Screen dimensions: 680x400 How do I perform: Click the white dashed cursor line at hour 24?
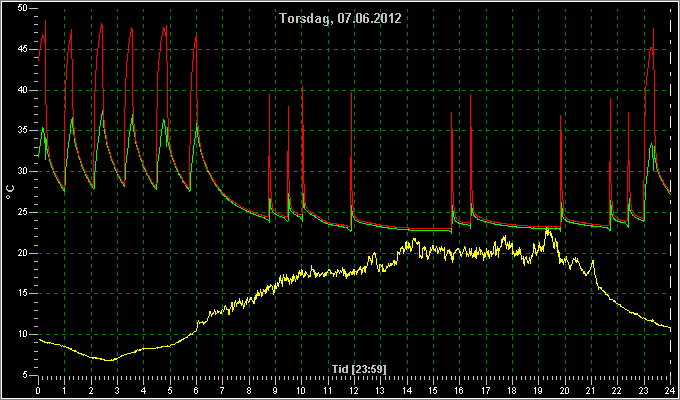point(671,191)
